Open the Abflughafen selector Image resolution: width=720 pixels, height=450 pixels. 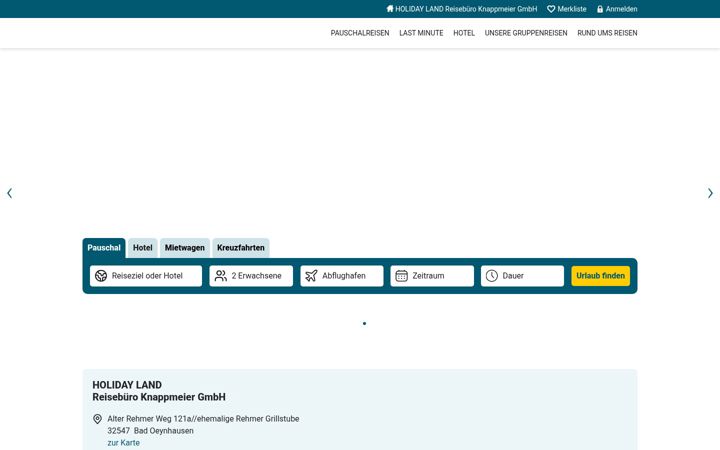click(x=342, y=276)
